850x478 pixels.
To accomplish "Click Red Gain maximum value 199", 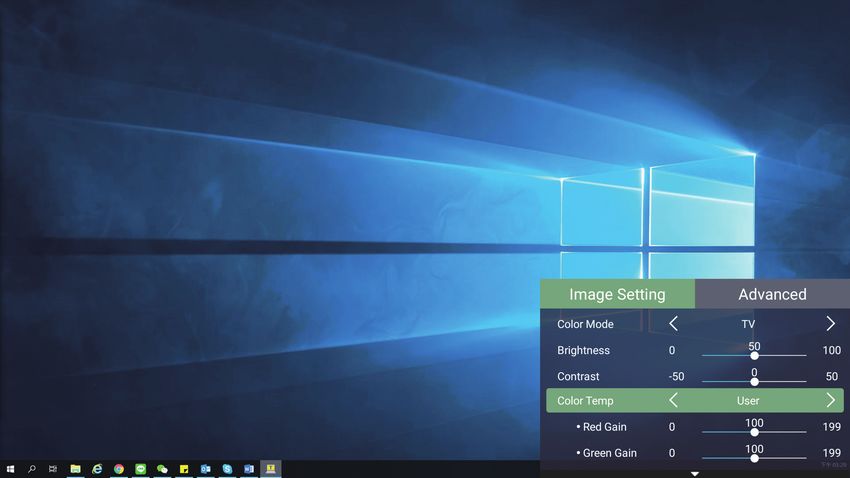I will (832, 427).
